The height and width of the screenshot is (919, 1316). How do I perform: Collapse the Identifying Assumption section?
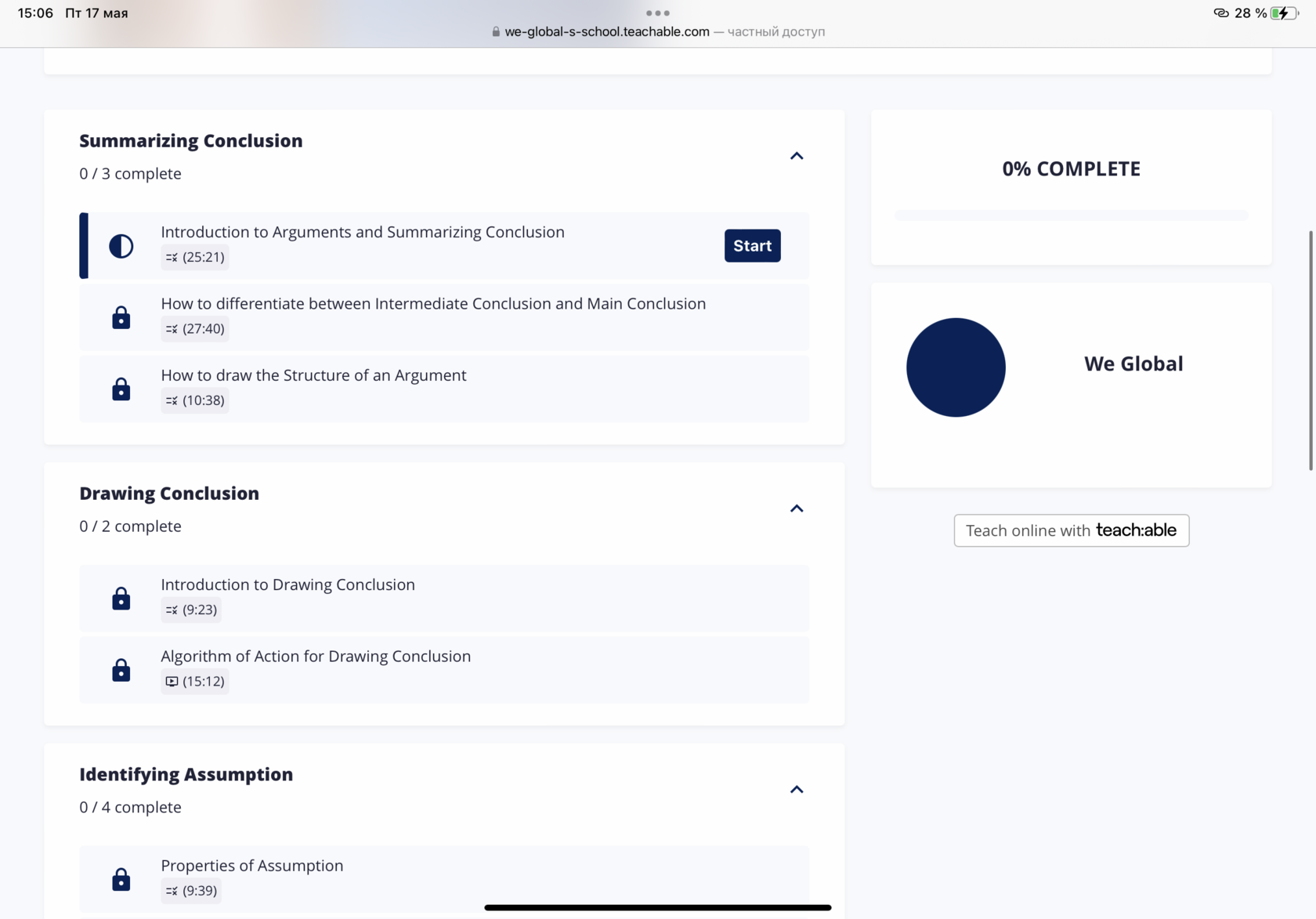[796, 789]
